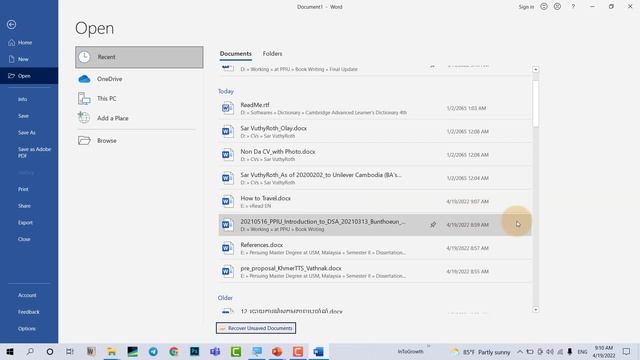Open the Export page
640x360 pixels.
pos(25,223)
